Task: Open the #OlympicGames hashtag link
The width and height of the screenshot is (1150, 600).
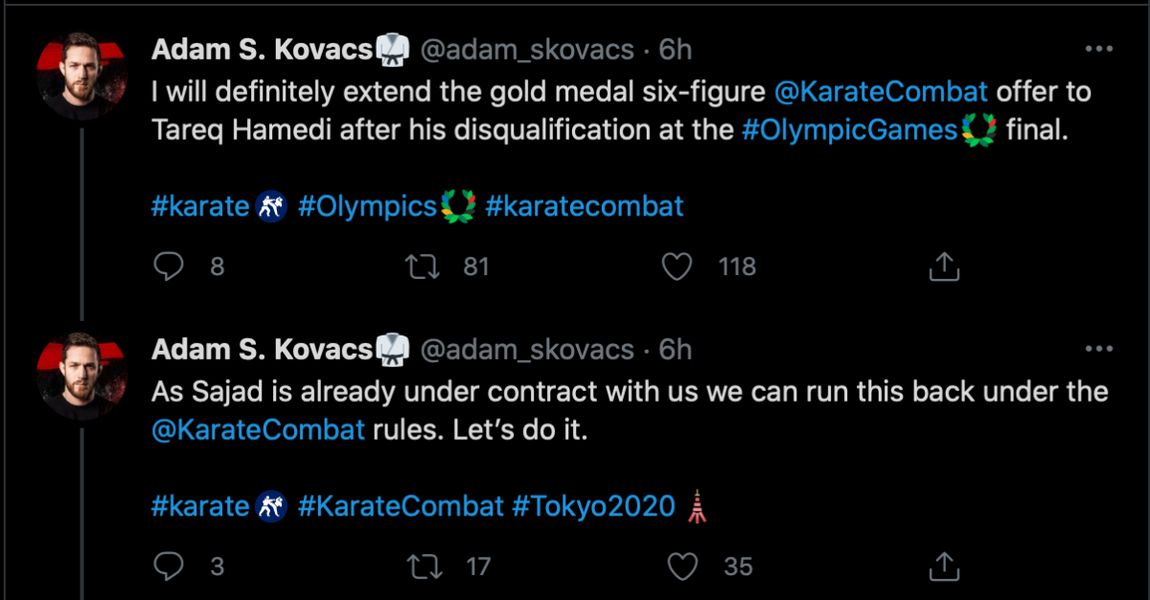Action: tap(849, 132)
